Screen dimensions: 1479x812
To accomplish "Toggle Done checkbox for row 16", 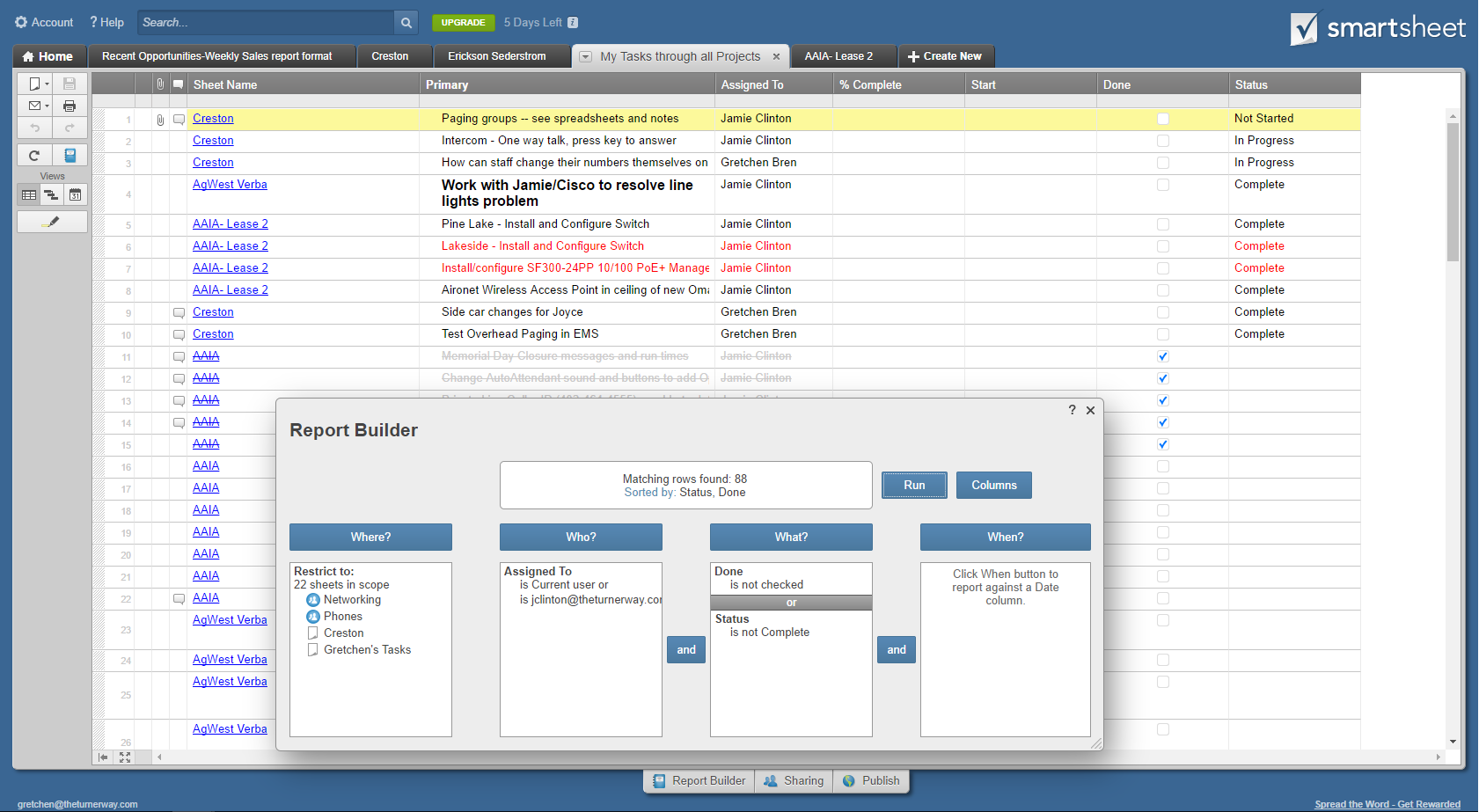I will pos(1163,466).
